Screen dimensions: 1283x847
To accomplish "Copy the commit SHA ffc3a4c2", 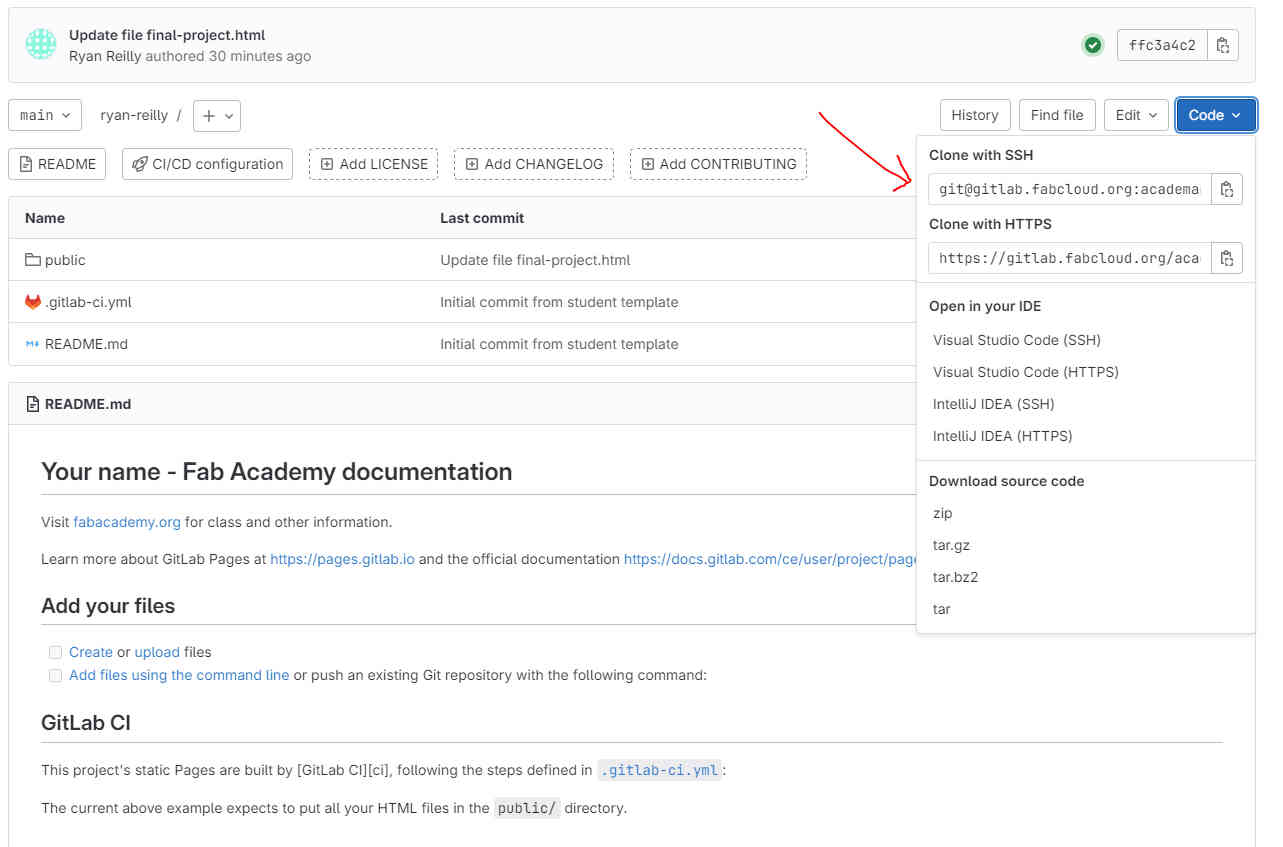I will [1223, 45].
